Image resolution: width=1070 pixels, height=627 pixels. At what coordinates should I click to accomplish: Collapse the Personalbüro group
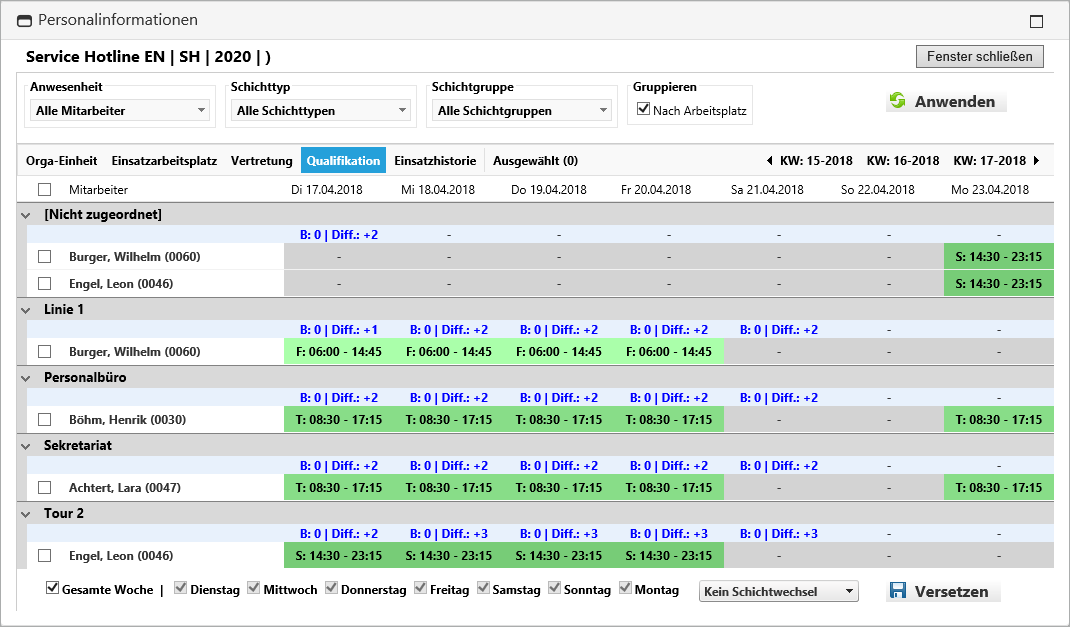tap(26, 379)
